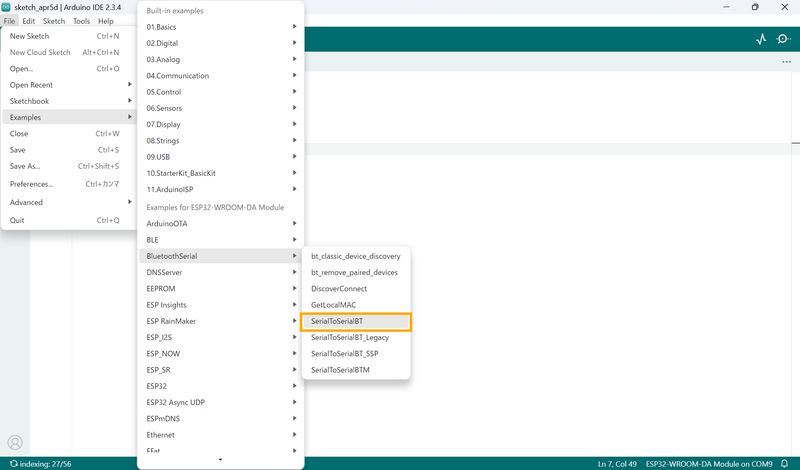Open ESP_SR examples submenu
Screen dimensions: 800x470
(220, 370)
